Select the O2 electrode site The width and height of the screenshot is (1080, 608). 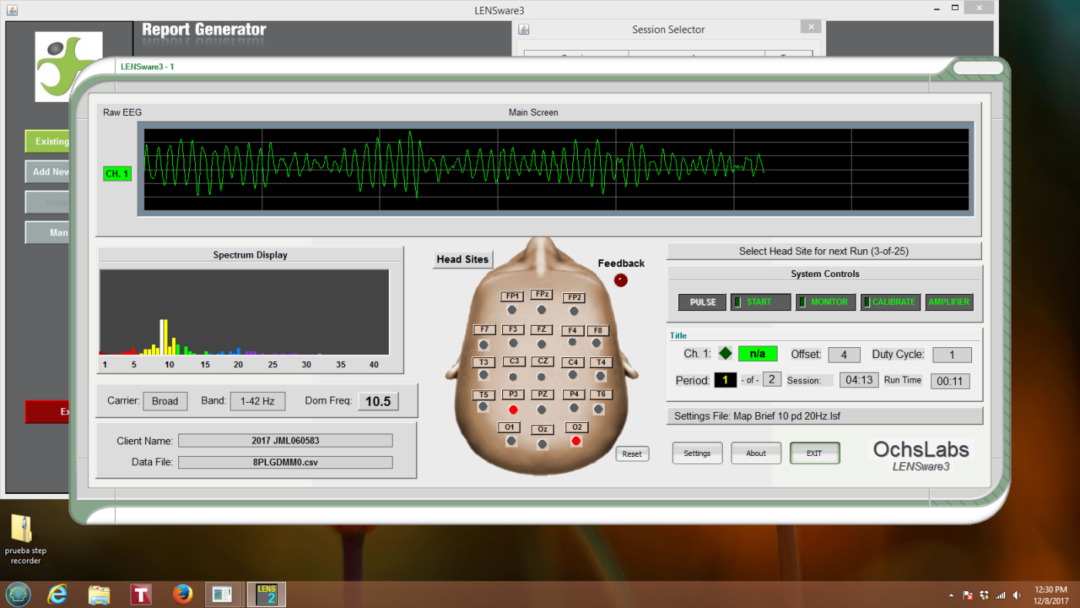(x=575, y=427)
